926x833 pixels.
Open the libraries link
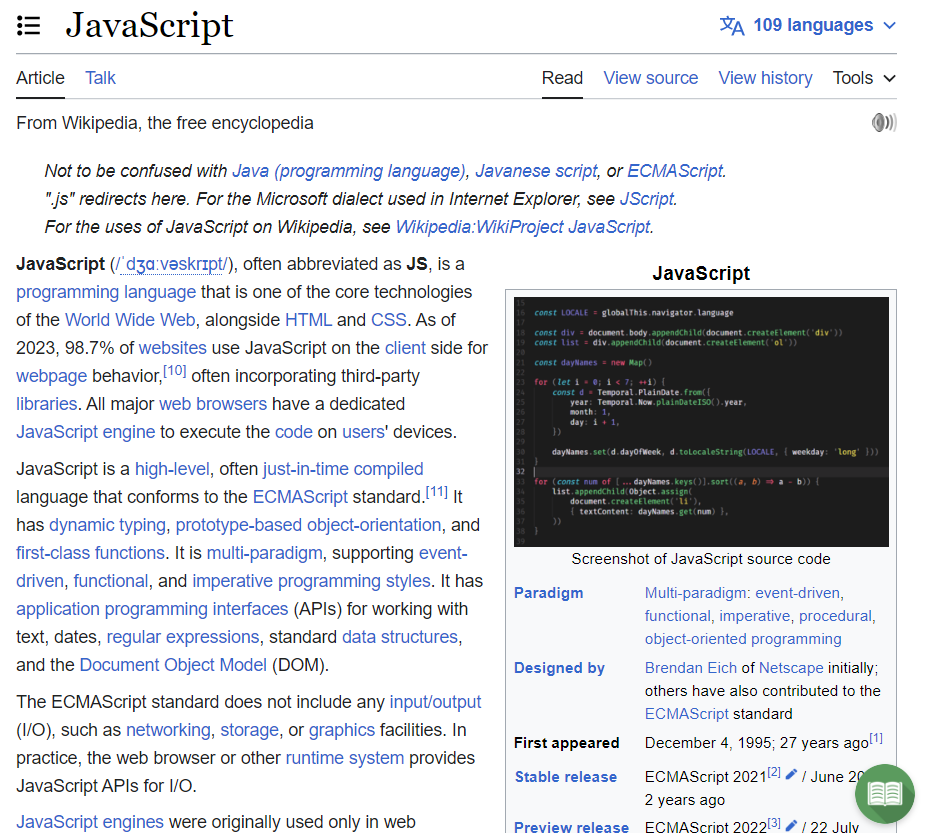point(47,404)
